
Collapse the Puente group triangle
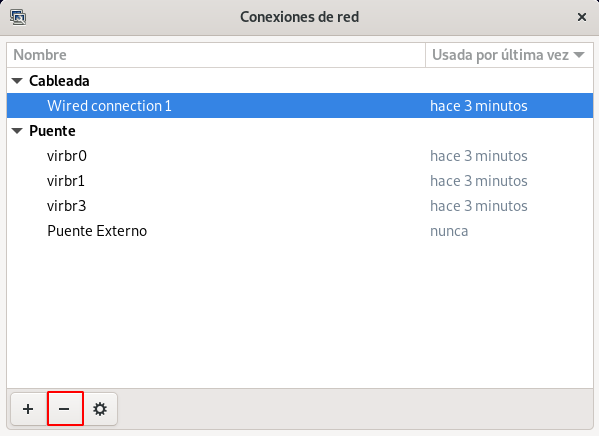tap(17, 131)
